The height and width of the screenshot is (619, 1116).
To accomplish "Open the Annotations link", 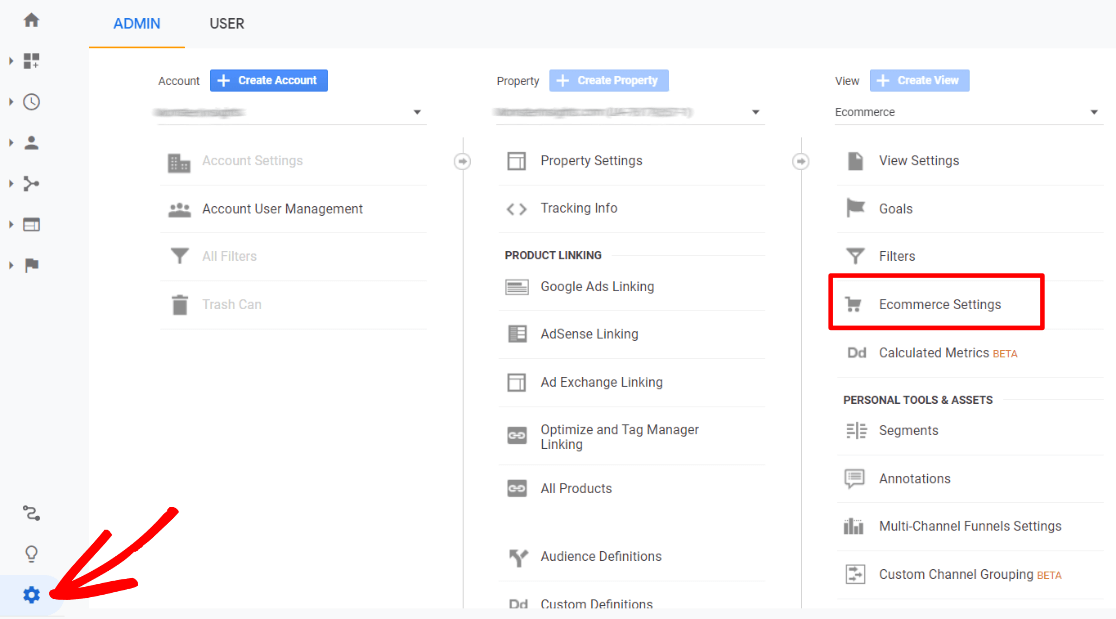I will tap(915, 479).
